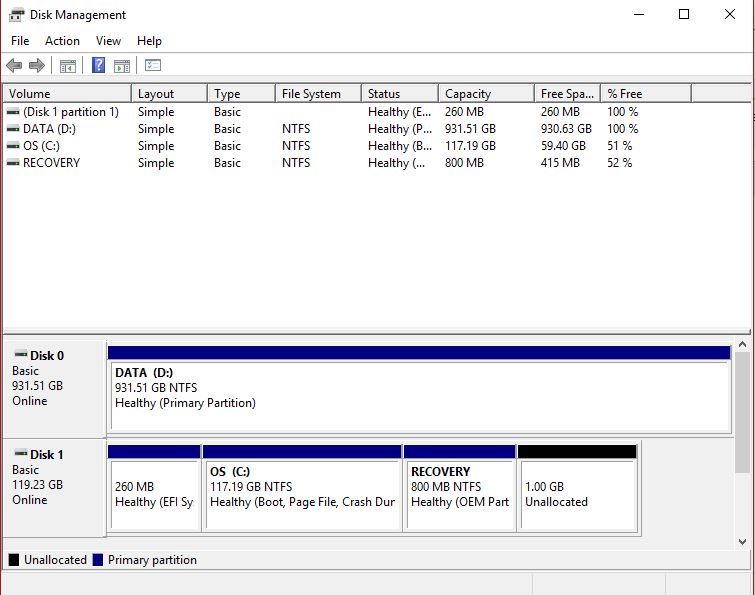Sort by the Layout column header
This screenshot has height=595, width=755.
coord(169,93)
